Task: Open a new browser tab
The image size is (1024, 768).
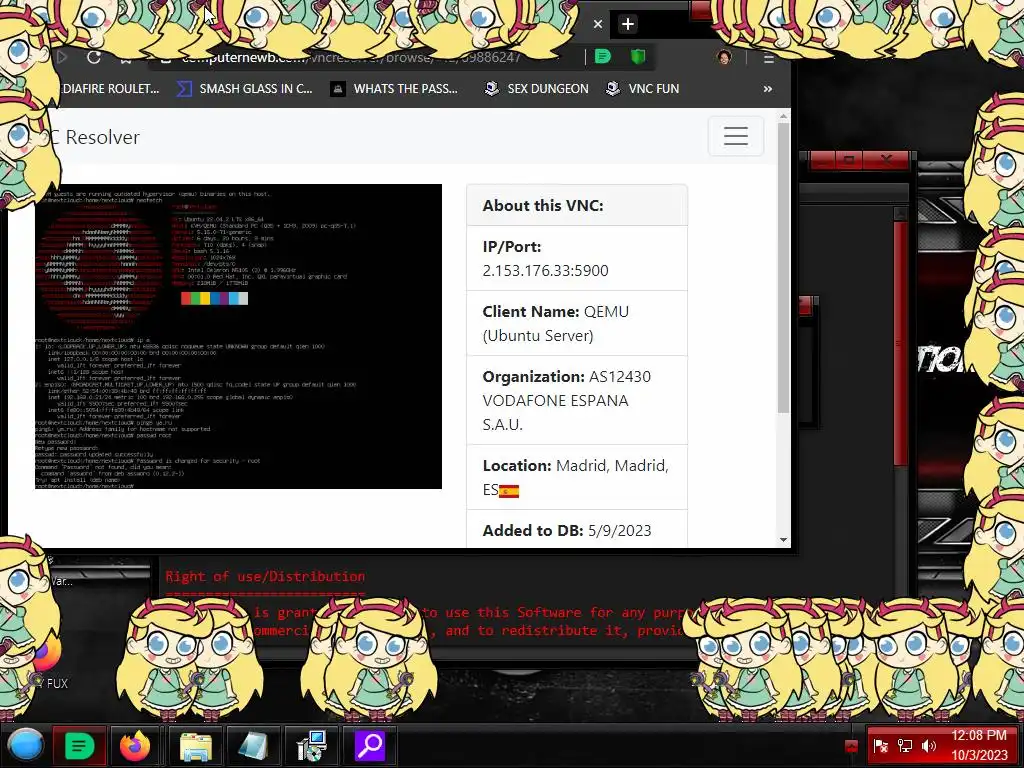Action: [628, 24]
